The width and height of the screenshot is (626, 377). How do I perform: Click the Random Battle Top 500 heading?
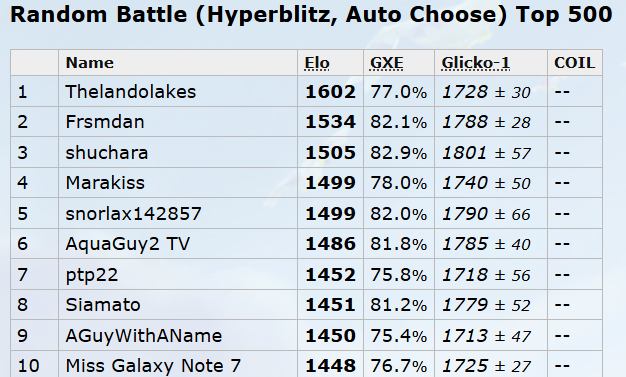pos(311,15)
